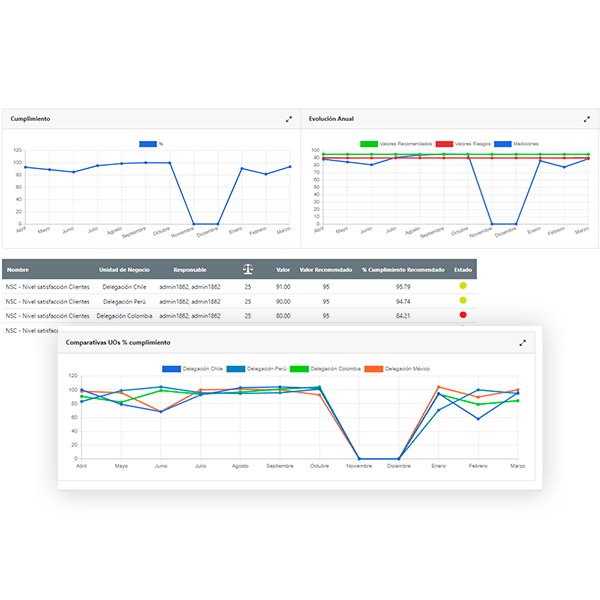
Task: Expand the Evolución Anual chart panel
Action: point(587,119)
